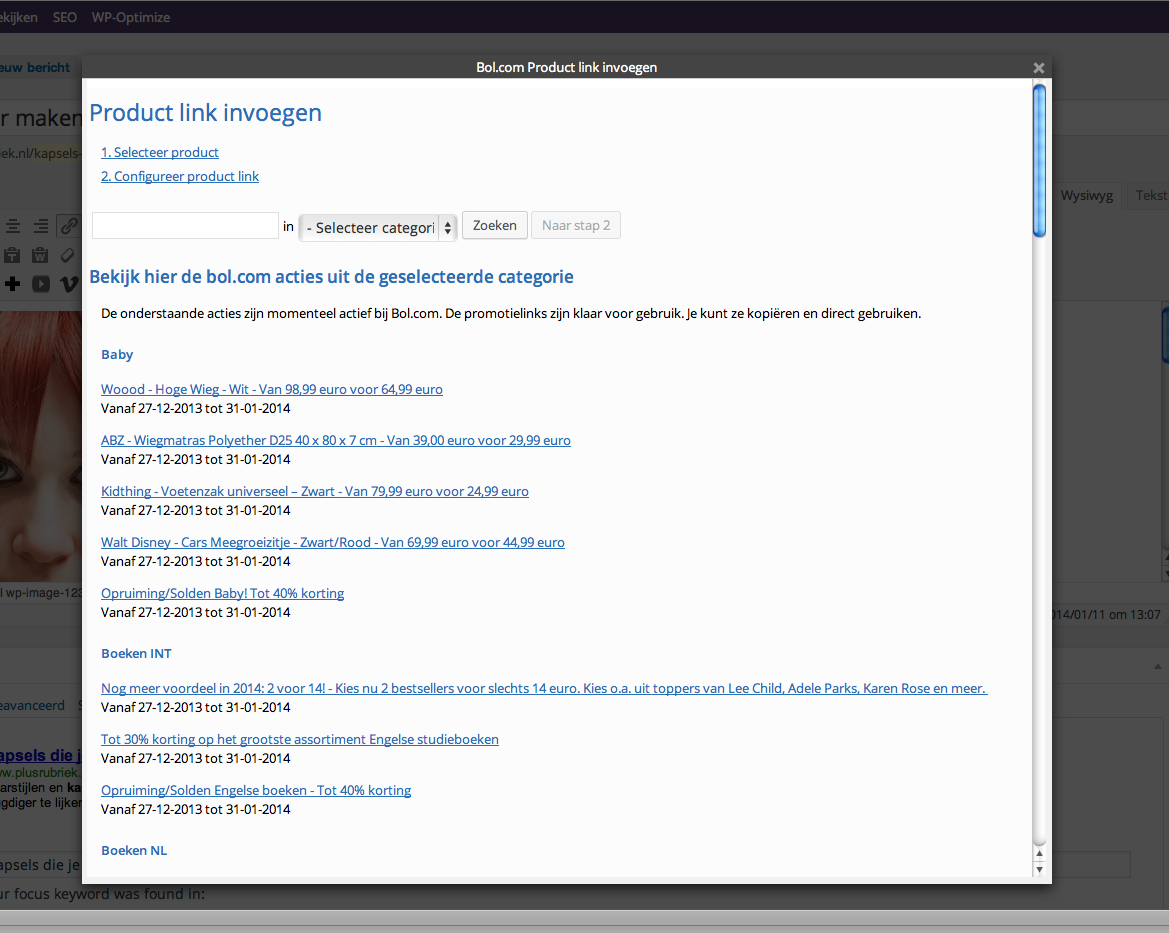
Task: Click the Boeken INT category heading
Action: click(x=136, y=653)
